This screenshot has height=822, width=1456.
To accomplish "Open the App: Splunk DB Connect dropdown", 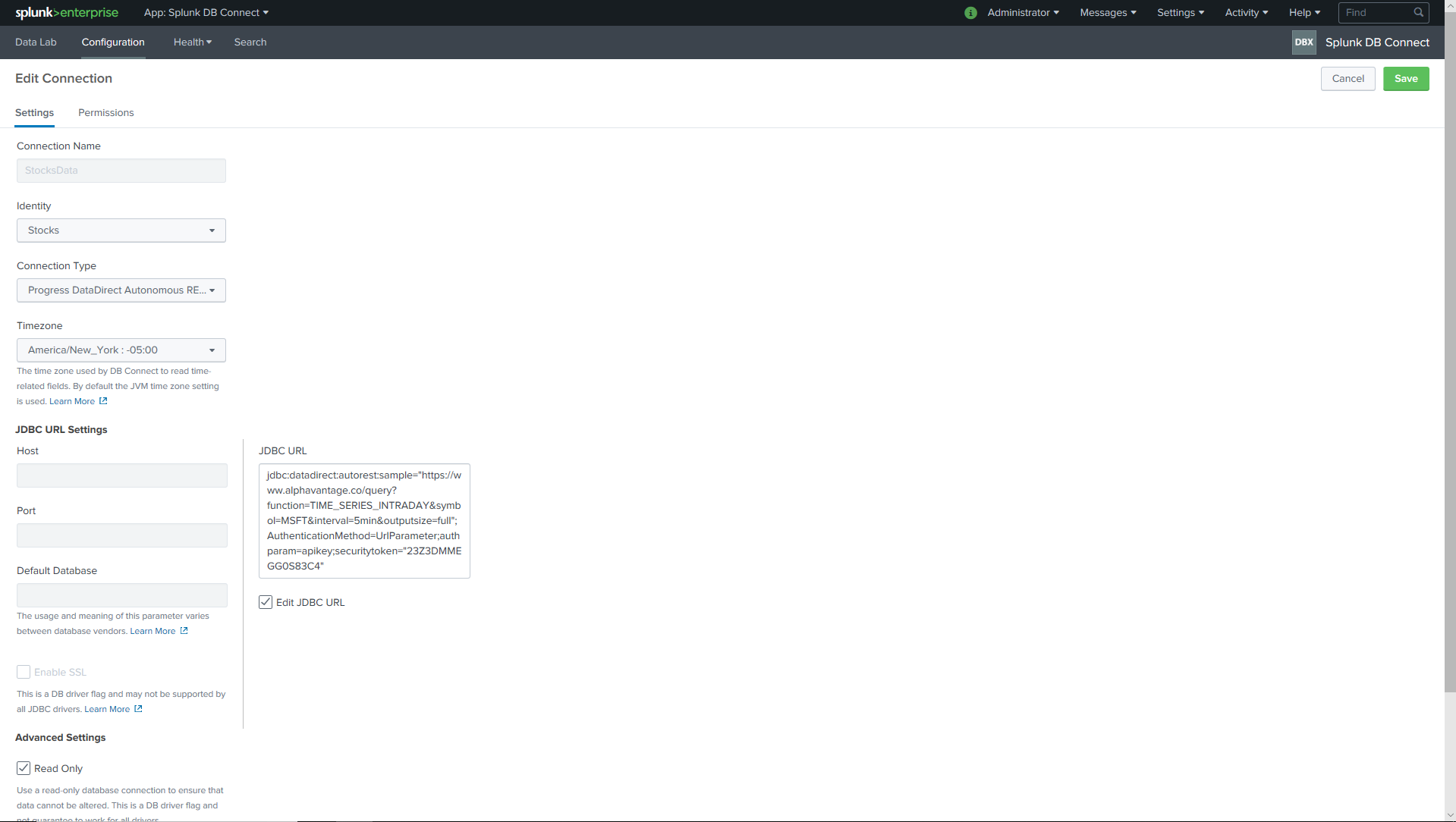I will pyautogui.click(x=206, y=13).
